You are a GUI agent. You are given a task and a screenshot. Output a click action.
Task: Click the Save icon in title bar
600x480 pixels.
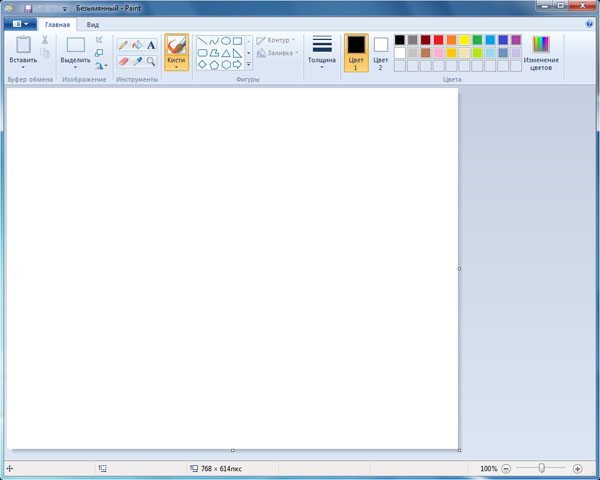pyautogui.click(x=28, y=8)
